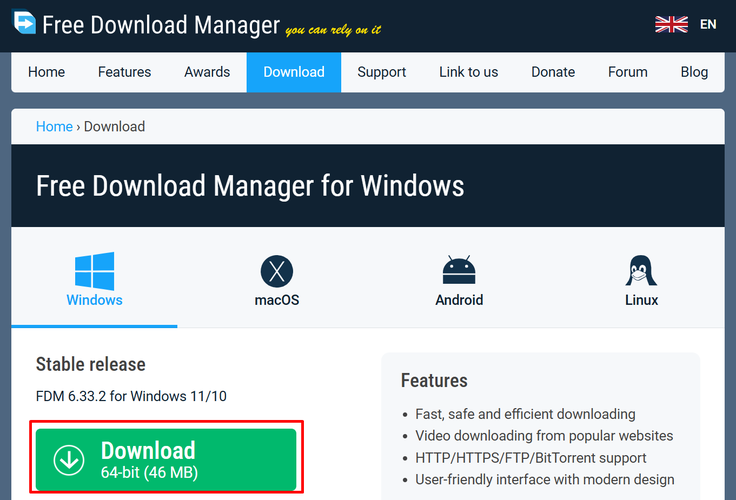Open the Support menu item

pyautogui.click(x=381, y=72)
